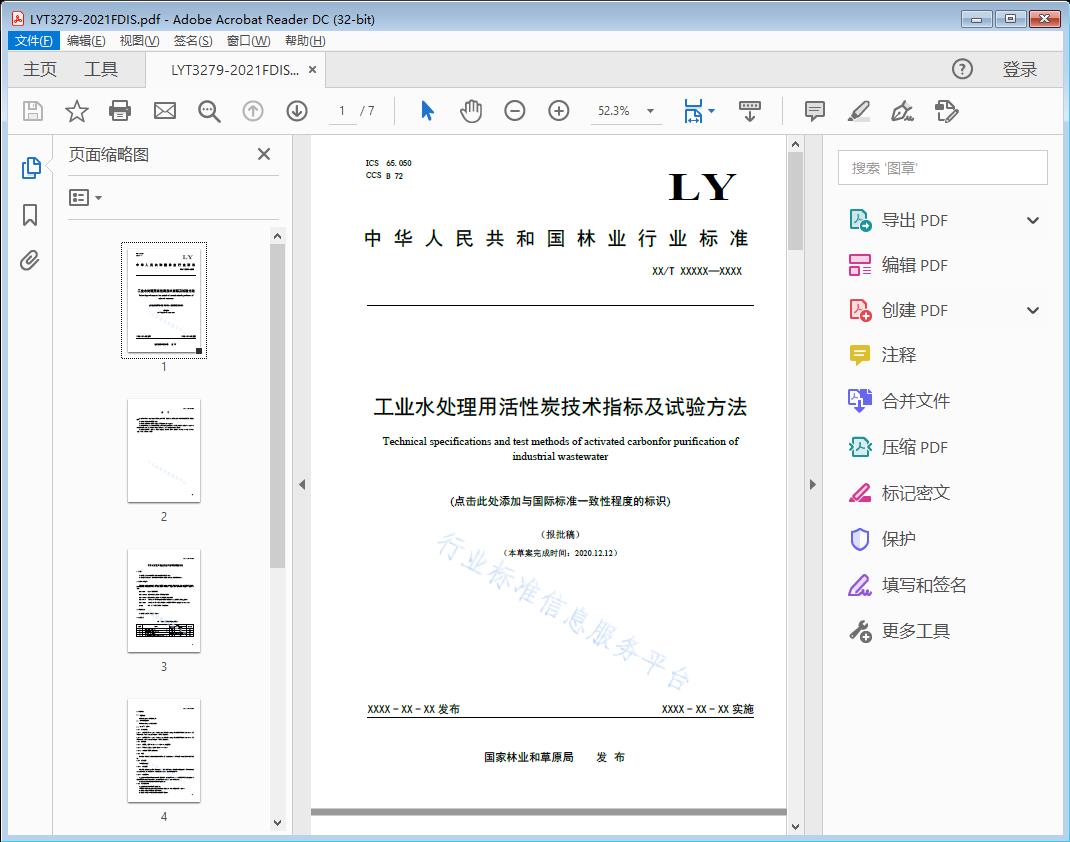This screenshot has height=842, width=1070.
Task: Open the zoom percentage 52.3% dropdown
Action: coord(626,111)
